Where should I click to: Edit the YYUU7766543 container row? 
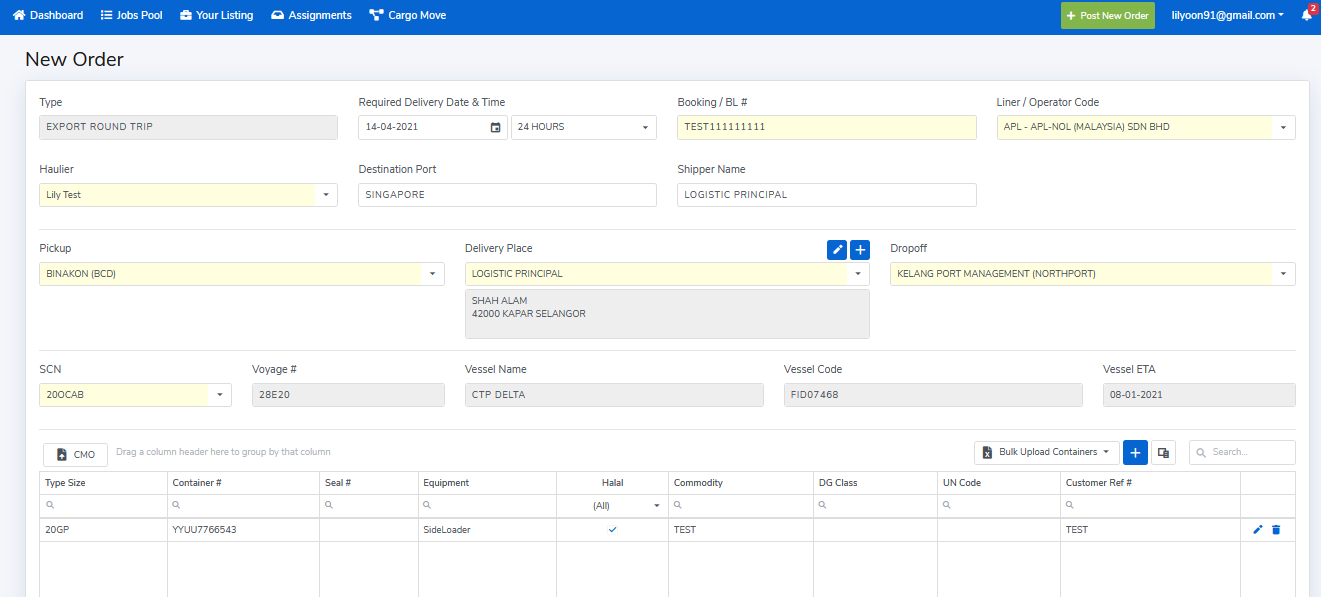click(x=1258, y=530)
